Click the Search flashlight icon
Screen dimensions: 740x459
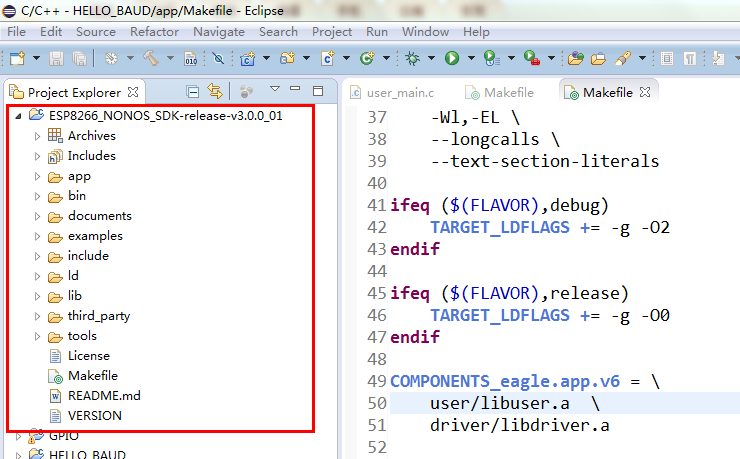tap(623, 58)
